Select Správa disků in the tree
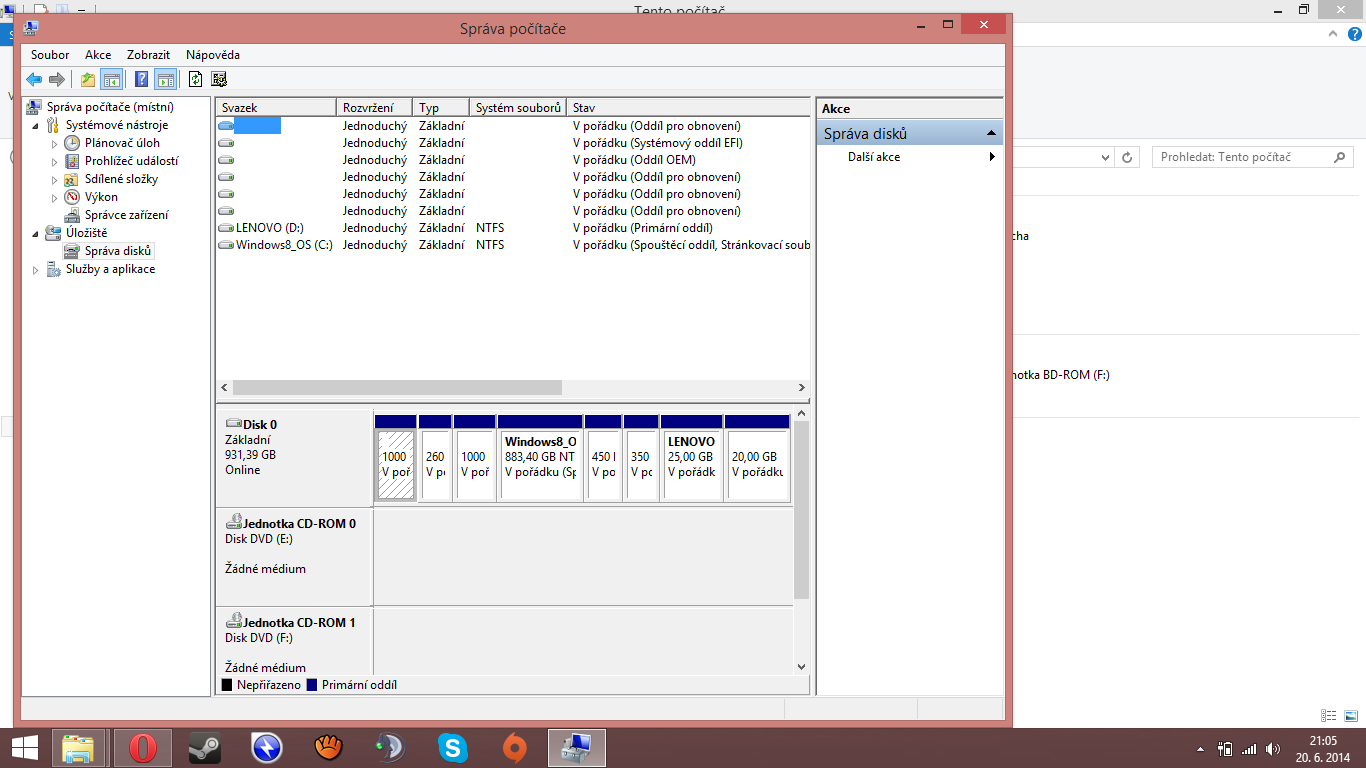The height and width of the screenshot is (768, 1366). pos(118,251)
